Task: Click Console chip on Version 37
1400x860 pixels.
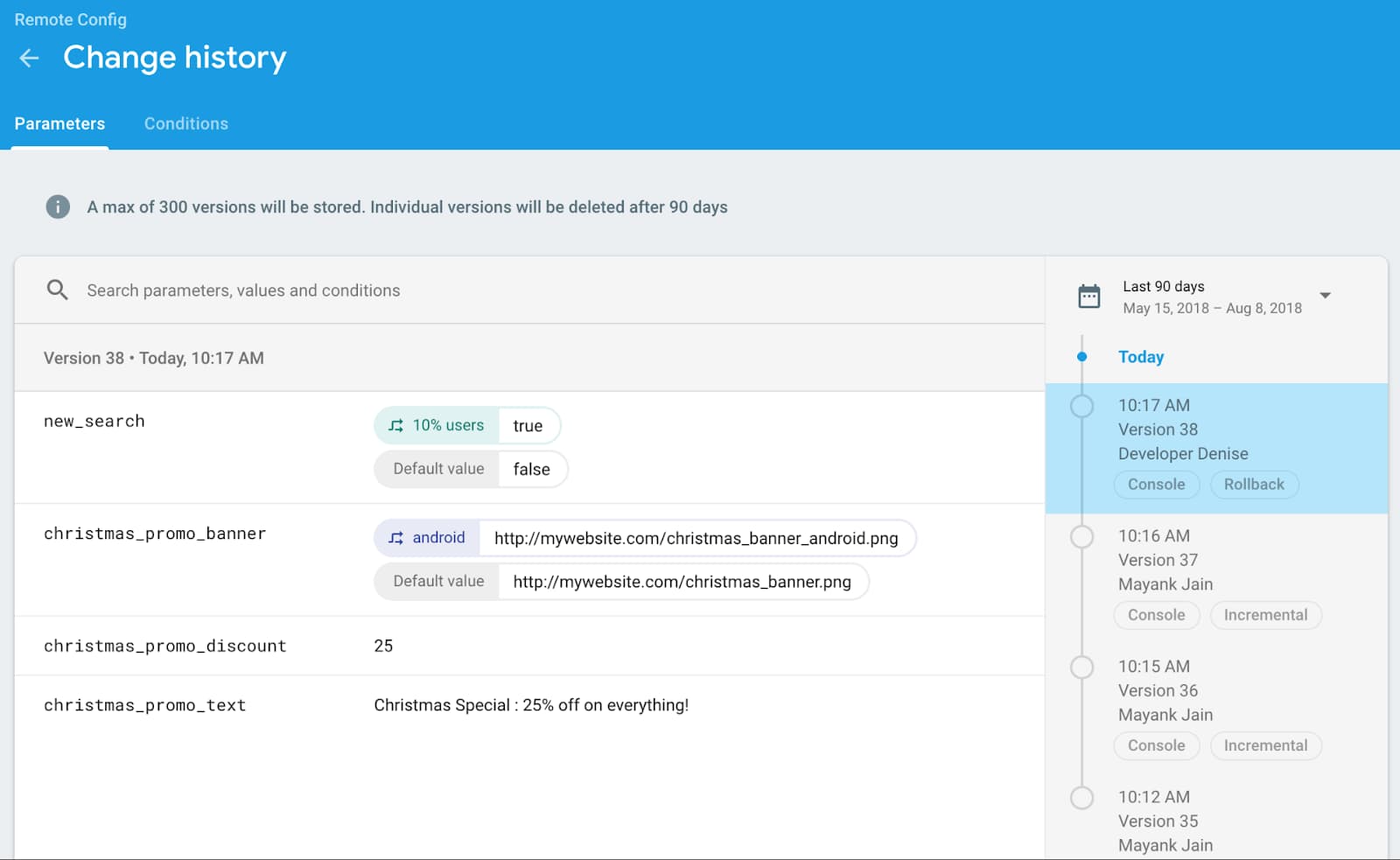Action: [x=1157, y=615]
